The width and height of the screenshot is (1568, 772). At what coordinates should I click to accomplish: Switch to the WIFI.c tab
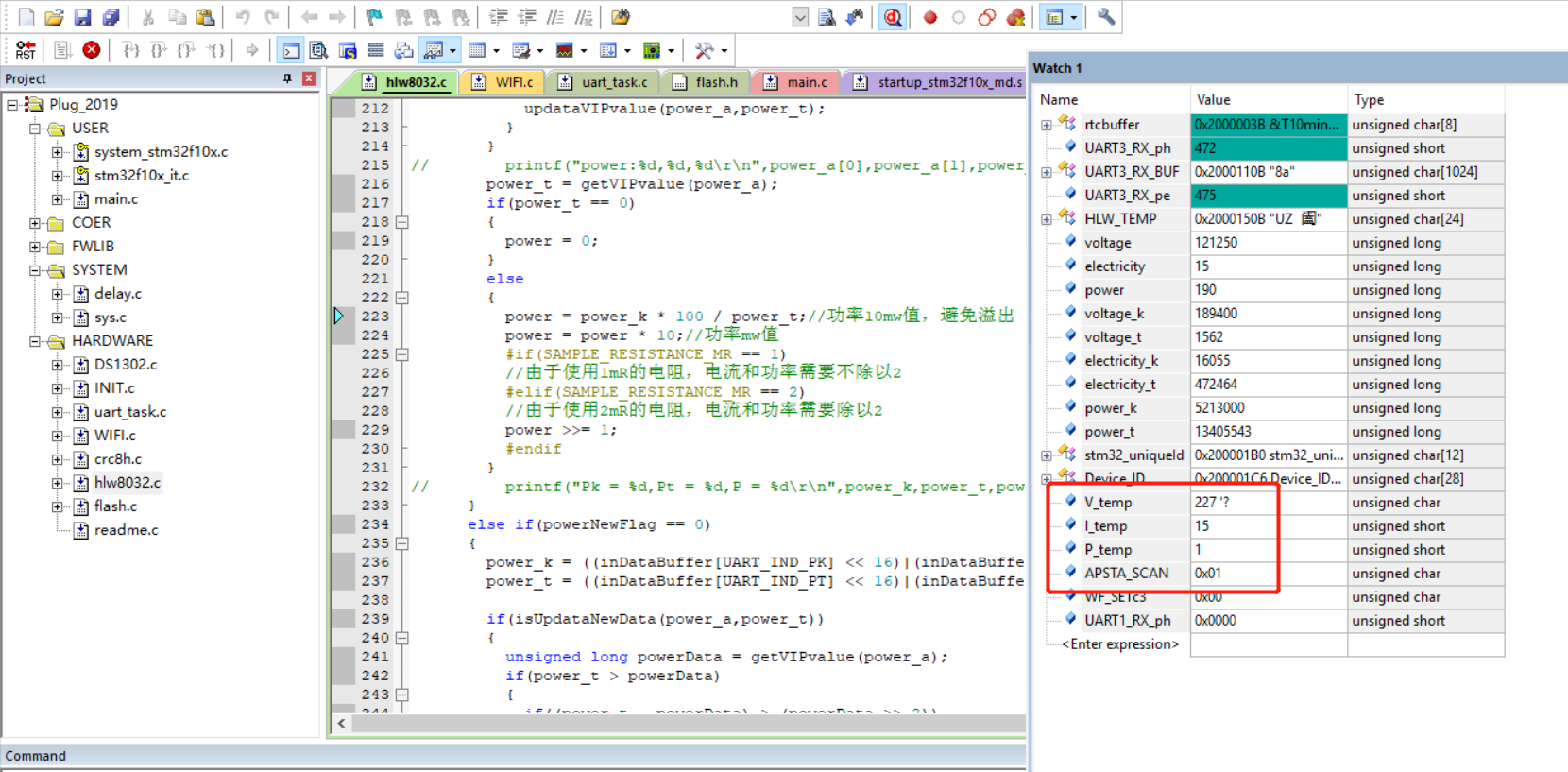point(503,82)
